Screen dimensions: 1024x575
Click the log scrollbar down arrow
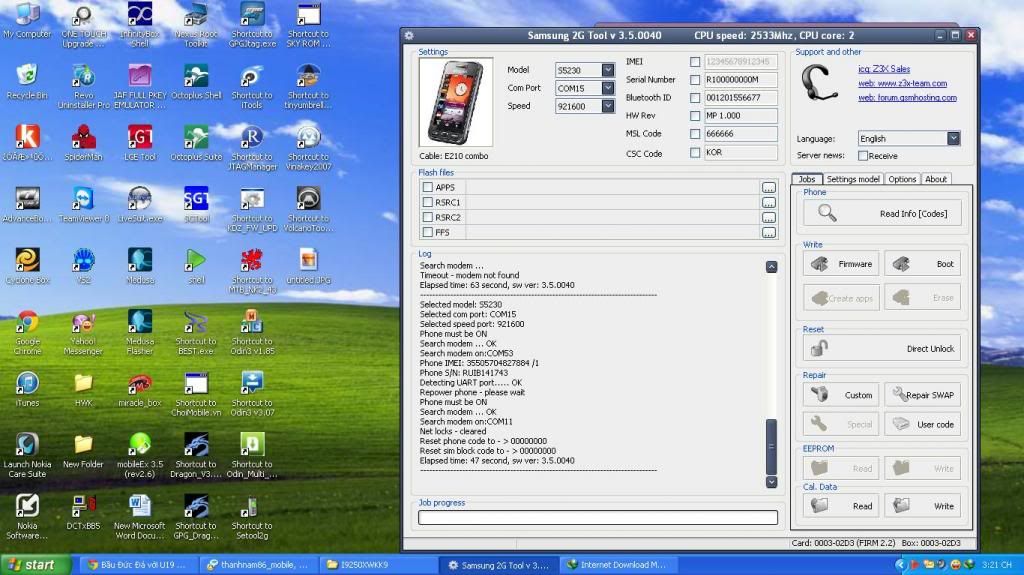click(x=771, y=482)
